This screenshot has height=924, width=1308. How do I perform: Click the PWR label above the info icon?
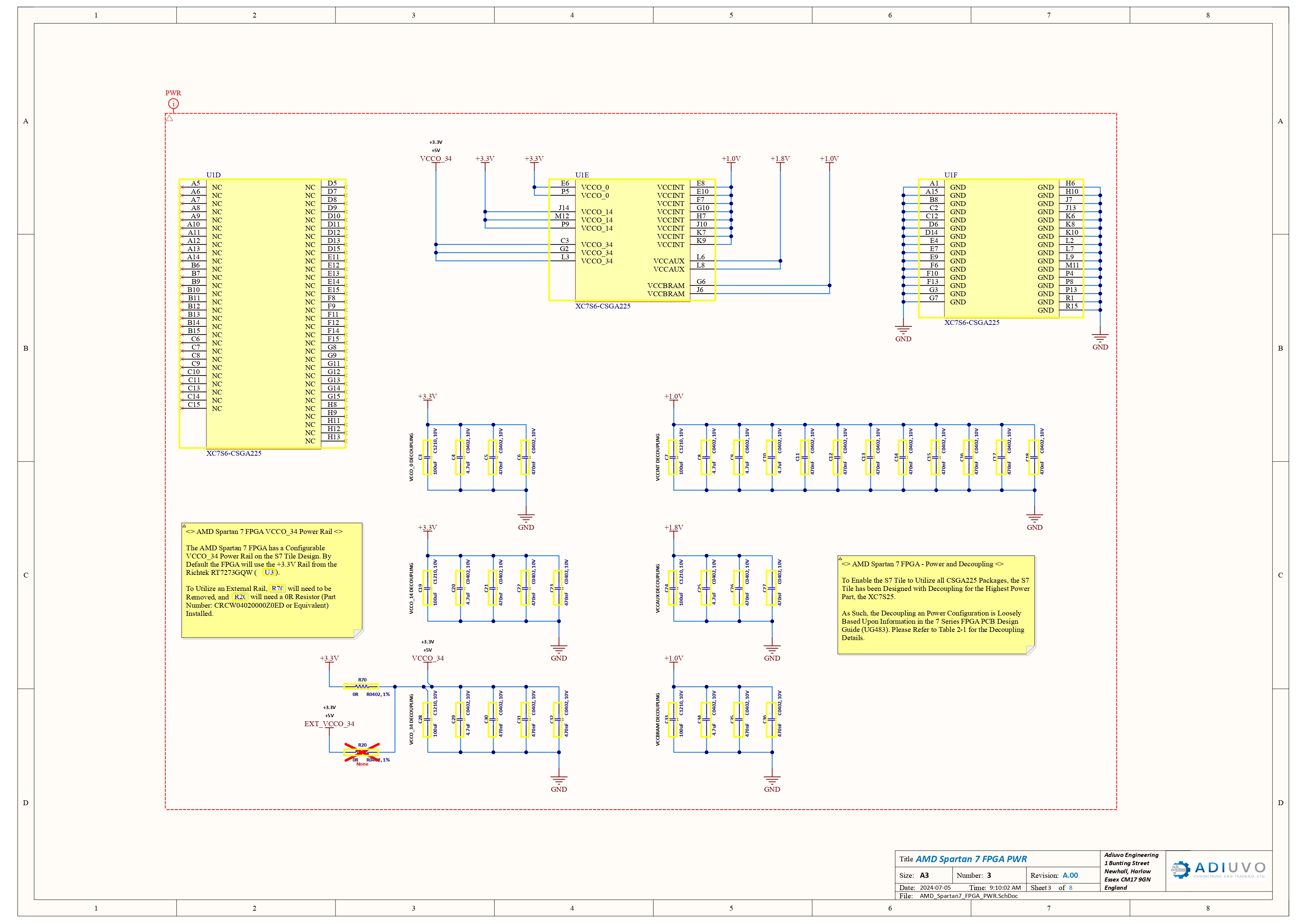173,93
